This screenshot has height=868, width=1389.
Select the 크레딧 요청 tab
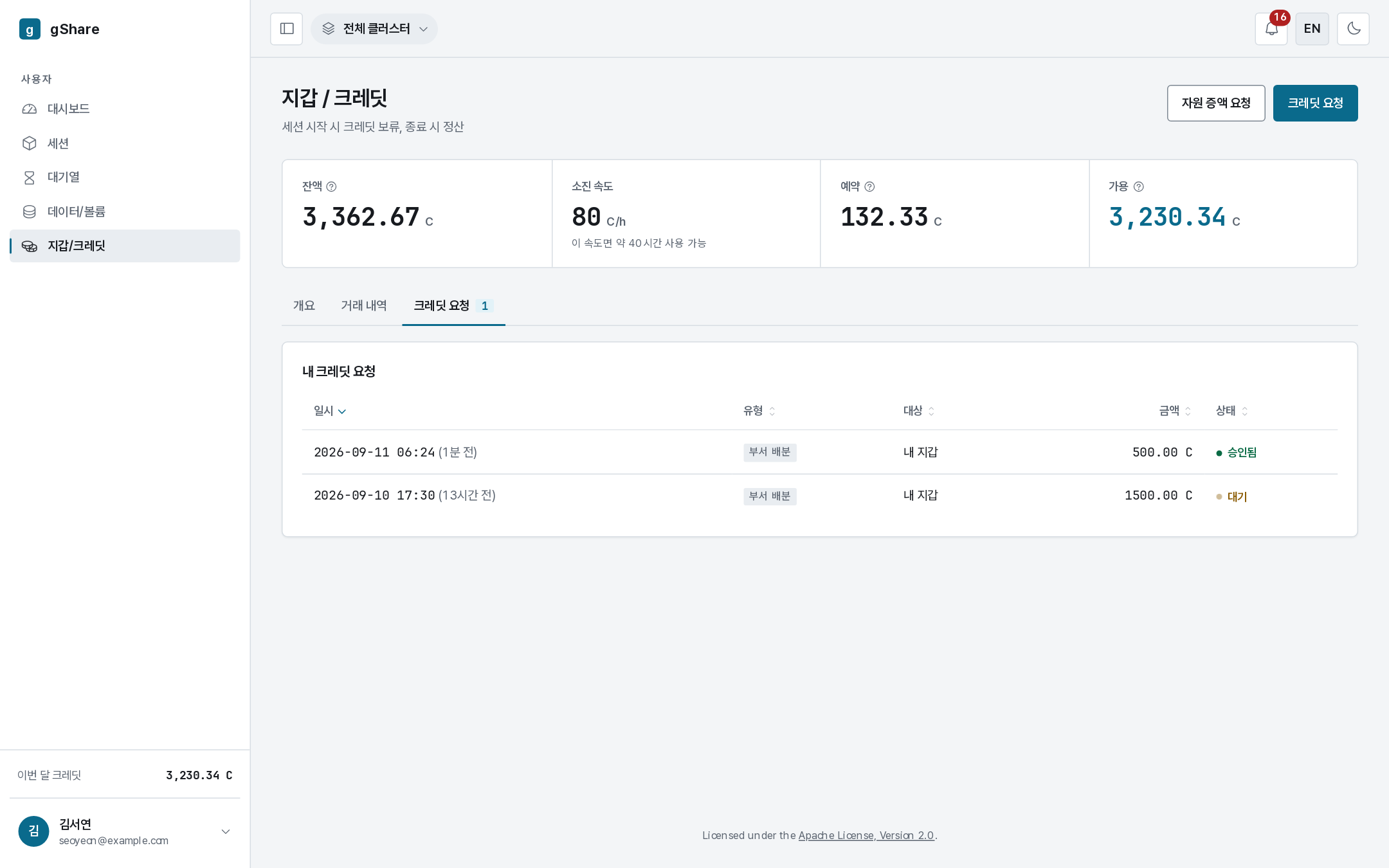(453, 305)
